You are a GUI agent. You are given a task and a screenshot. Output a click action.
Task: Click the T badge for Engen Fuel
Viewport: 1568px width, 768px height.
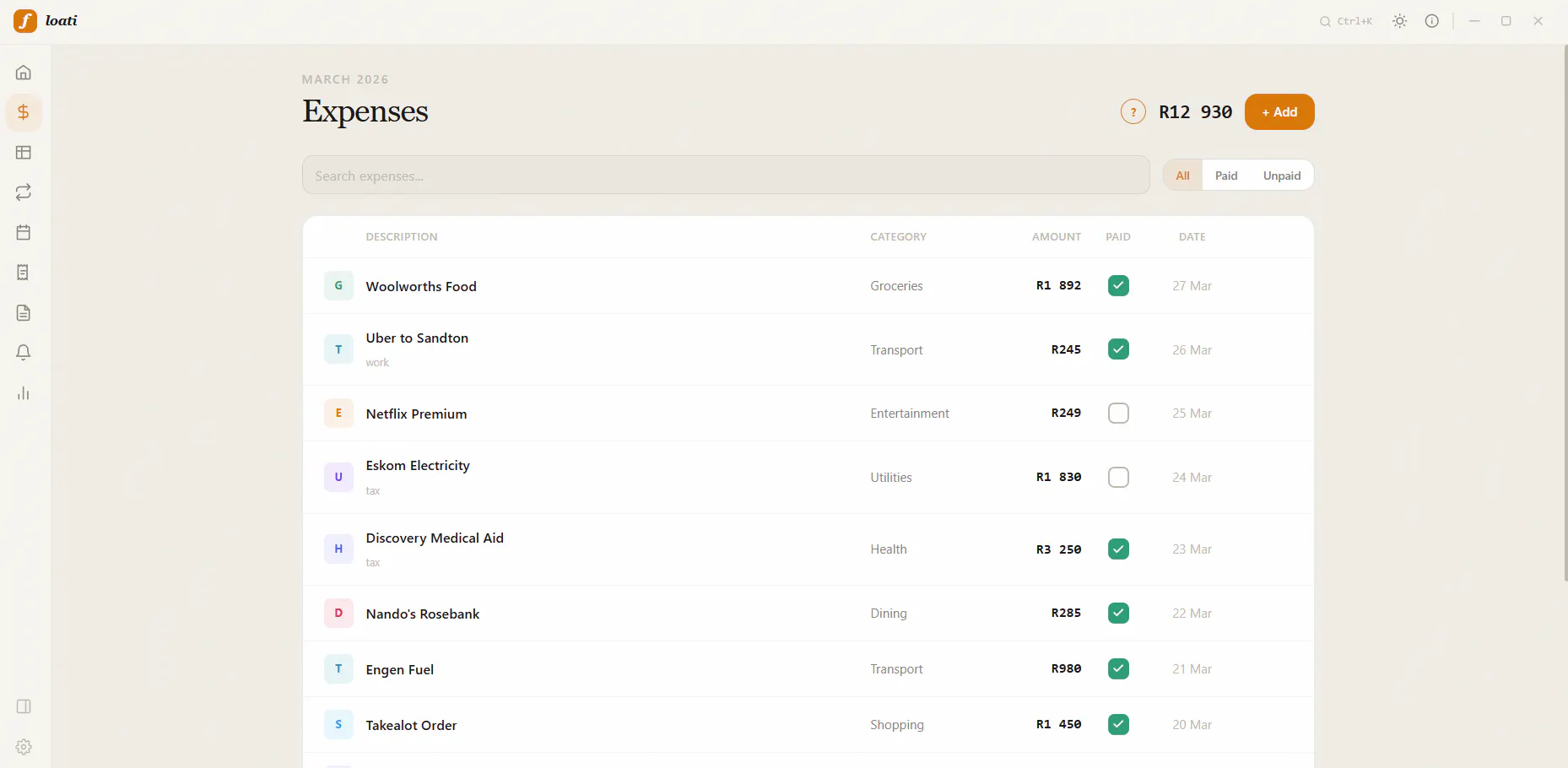click(x=338, y=669)
